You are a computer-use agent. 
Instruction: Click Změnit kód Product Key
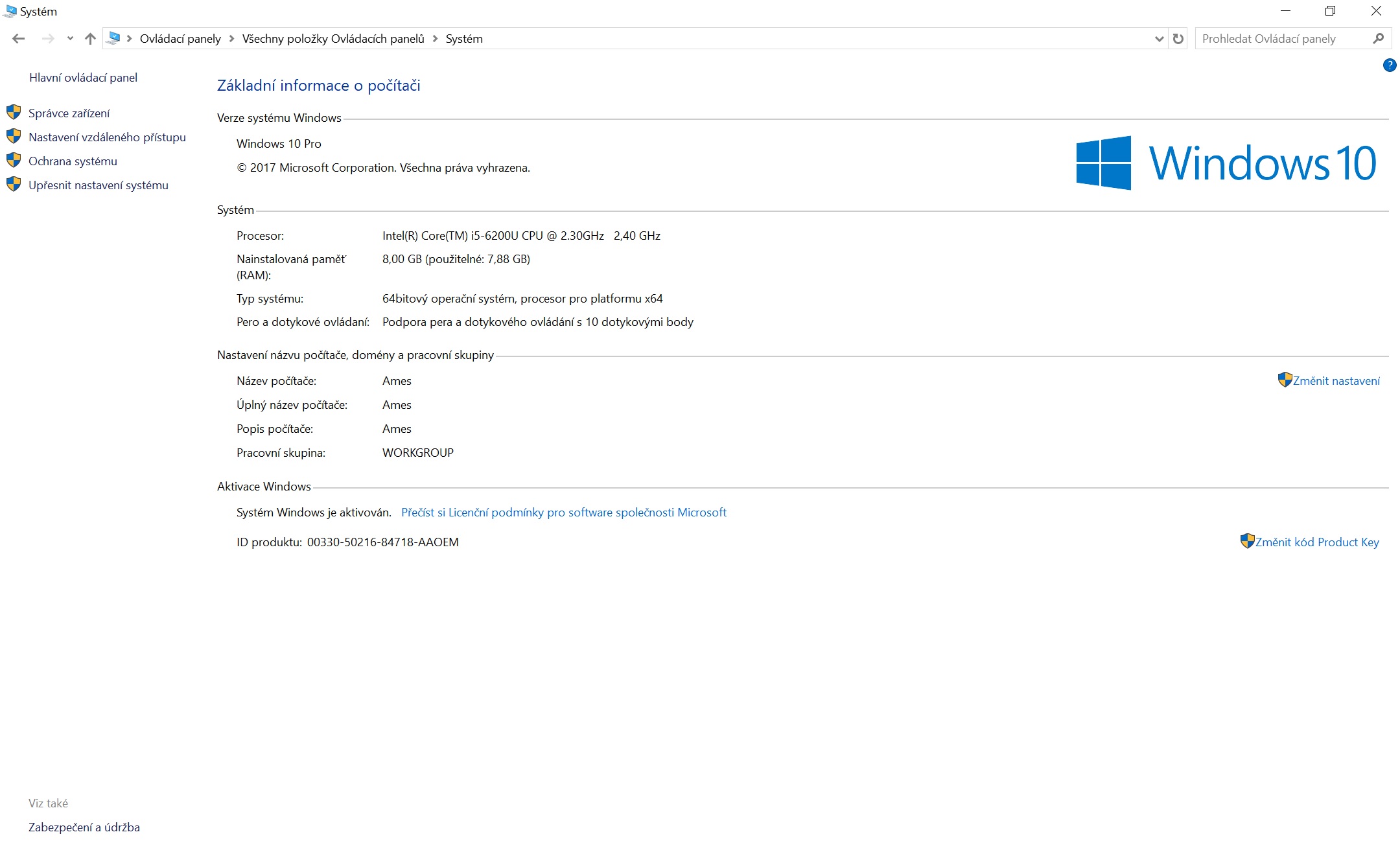click(x=1316, y=542)
